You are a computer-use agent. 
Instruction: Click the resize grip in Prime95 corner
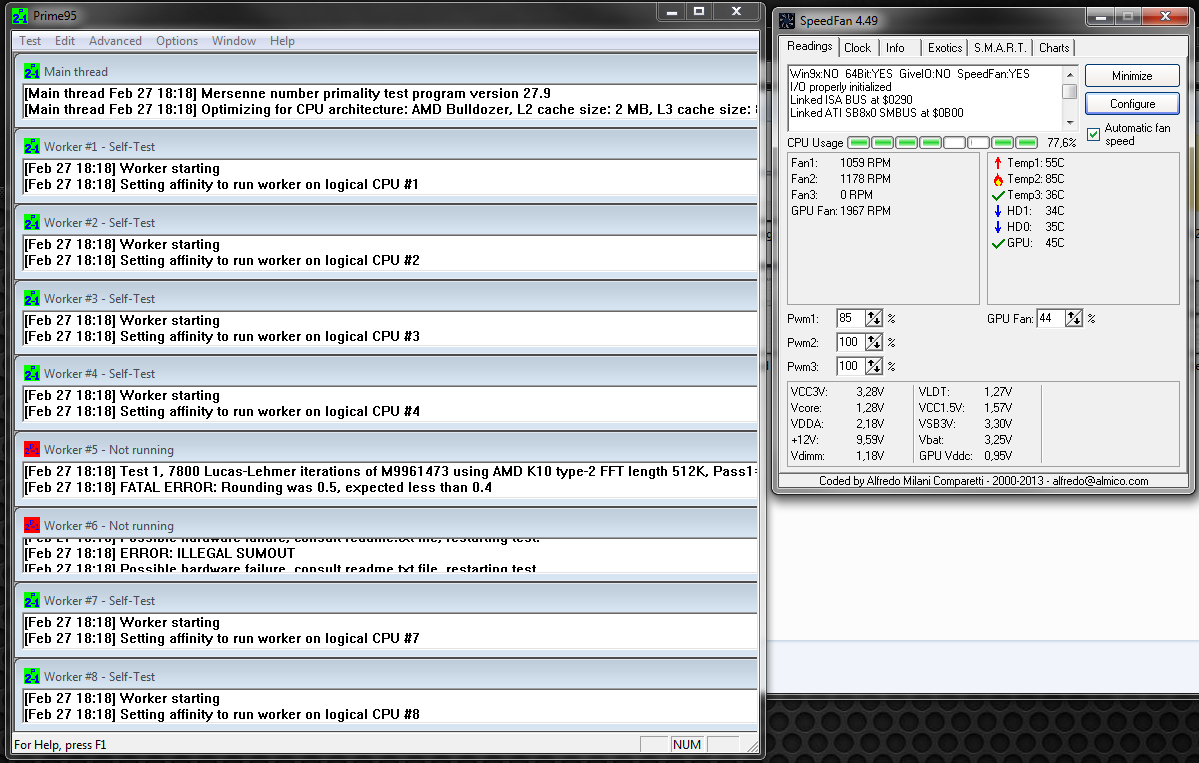pos(752,746)
